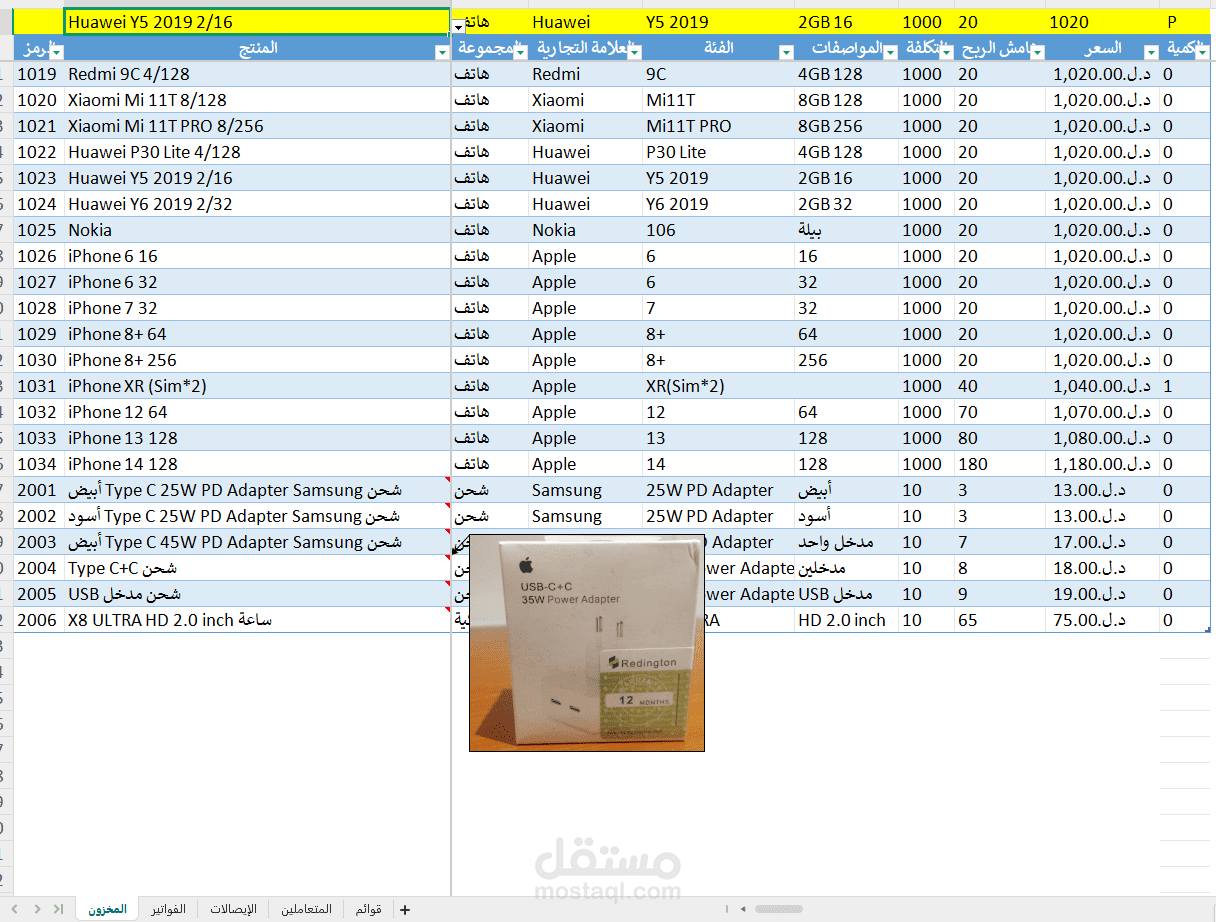The height and width of the screenshot is (922, 1216).
Task: Open the التكلفة column filter dropdown
Action: 946,51
